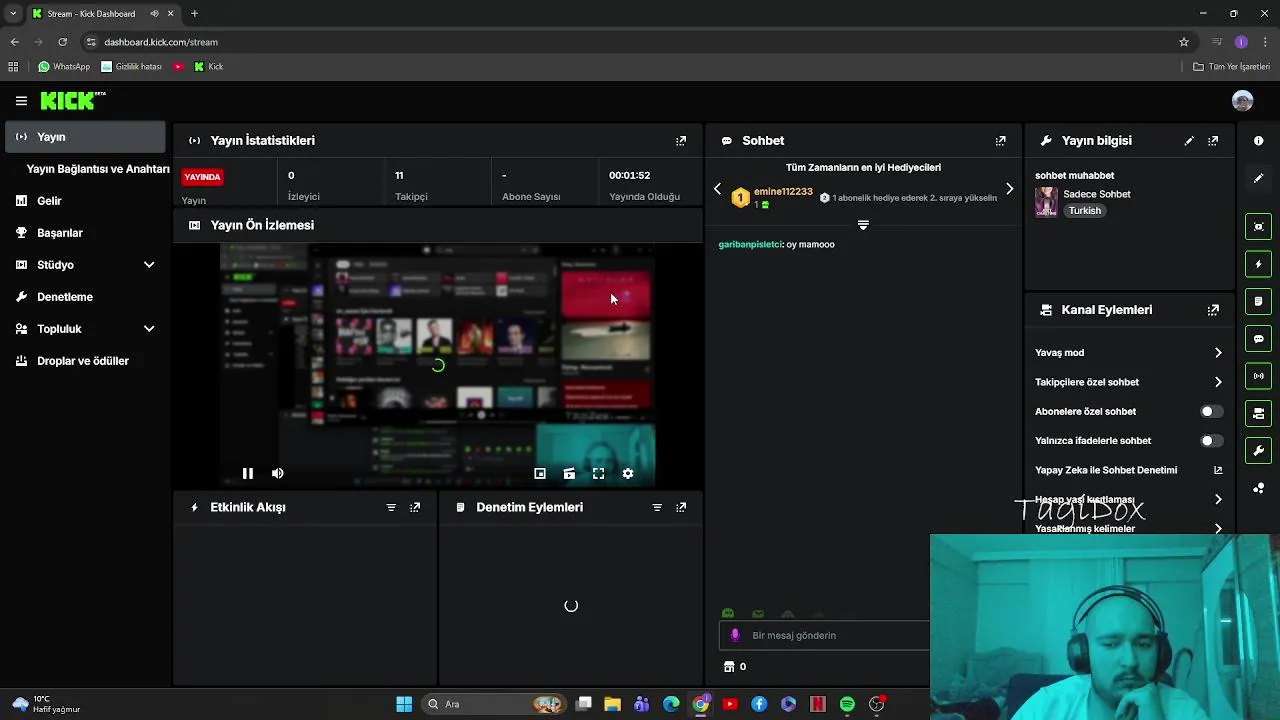Open the profile avatar menu in dashboard header
This screenshot has height=720, width=1280.
click(1243, 101)
